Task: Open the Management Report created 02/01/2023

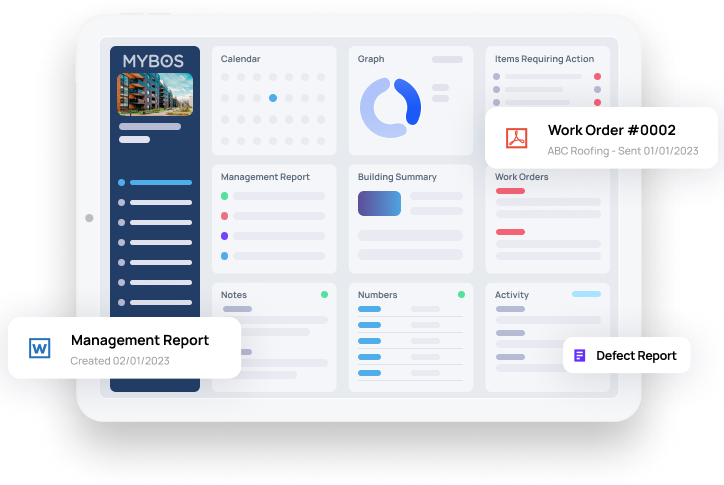Action: pyautogui.click(x=125, y=348)
